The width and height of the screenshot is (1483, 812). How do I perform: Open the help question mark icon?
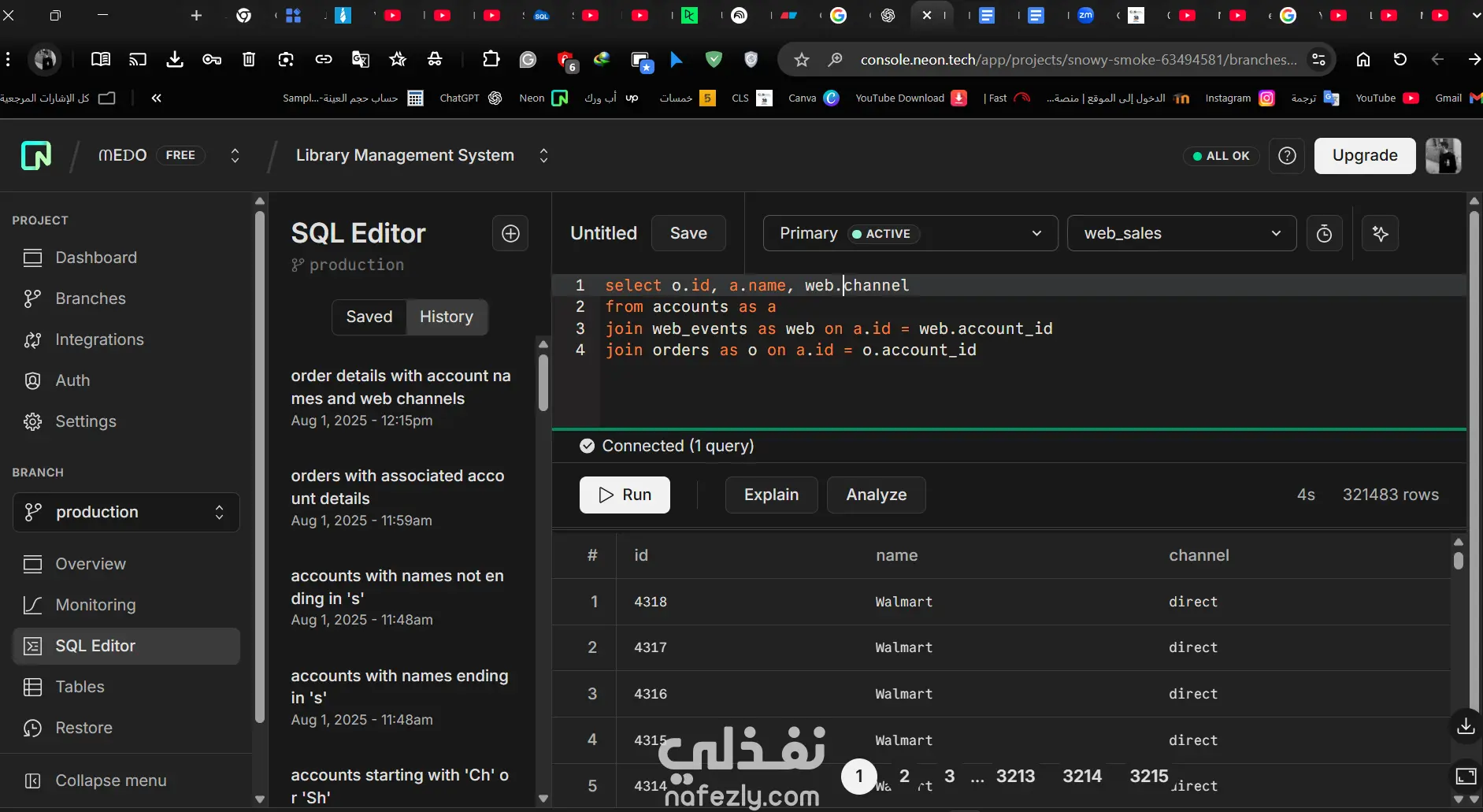pos(1287,156)
